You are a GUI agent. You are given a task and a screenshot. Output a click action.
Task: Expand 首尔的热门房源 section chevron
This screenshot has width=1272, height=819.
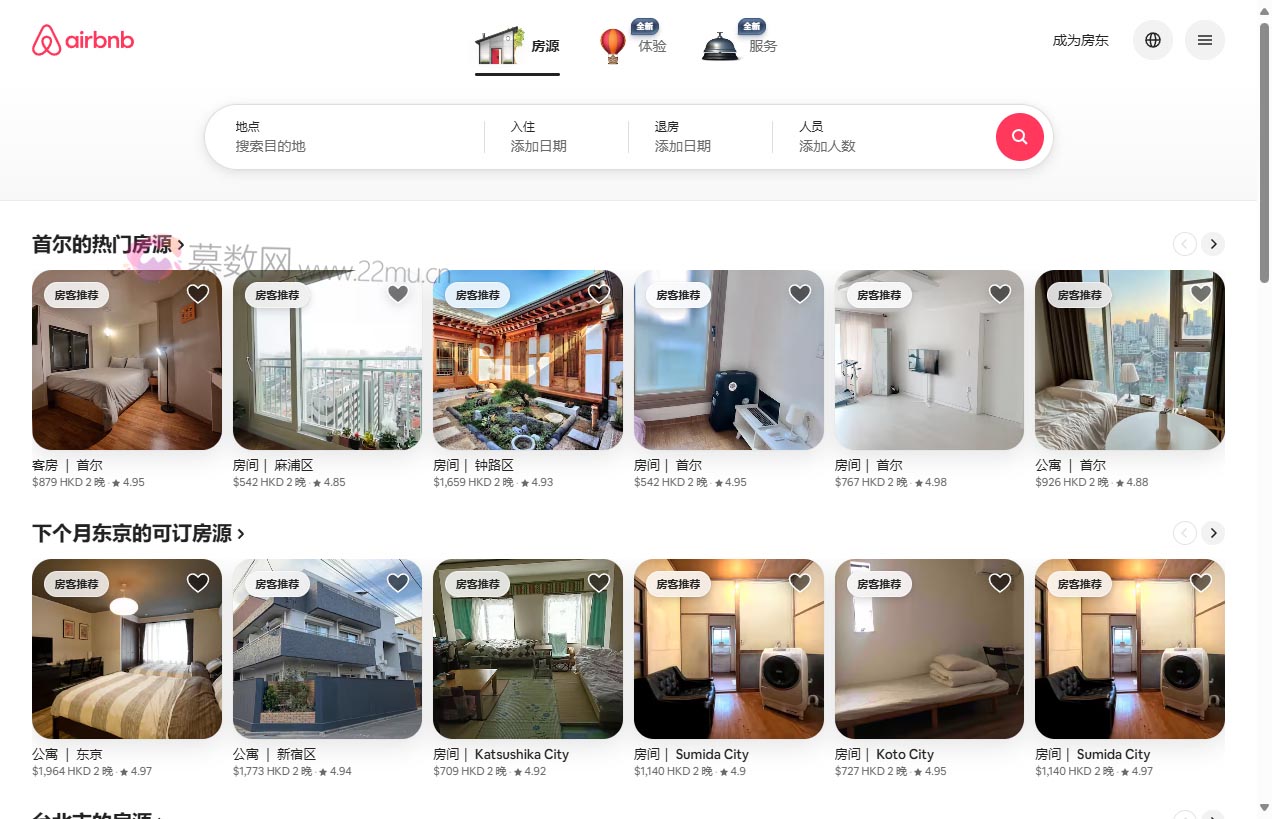pyautogui.click(x=181, y=245)
